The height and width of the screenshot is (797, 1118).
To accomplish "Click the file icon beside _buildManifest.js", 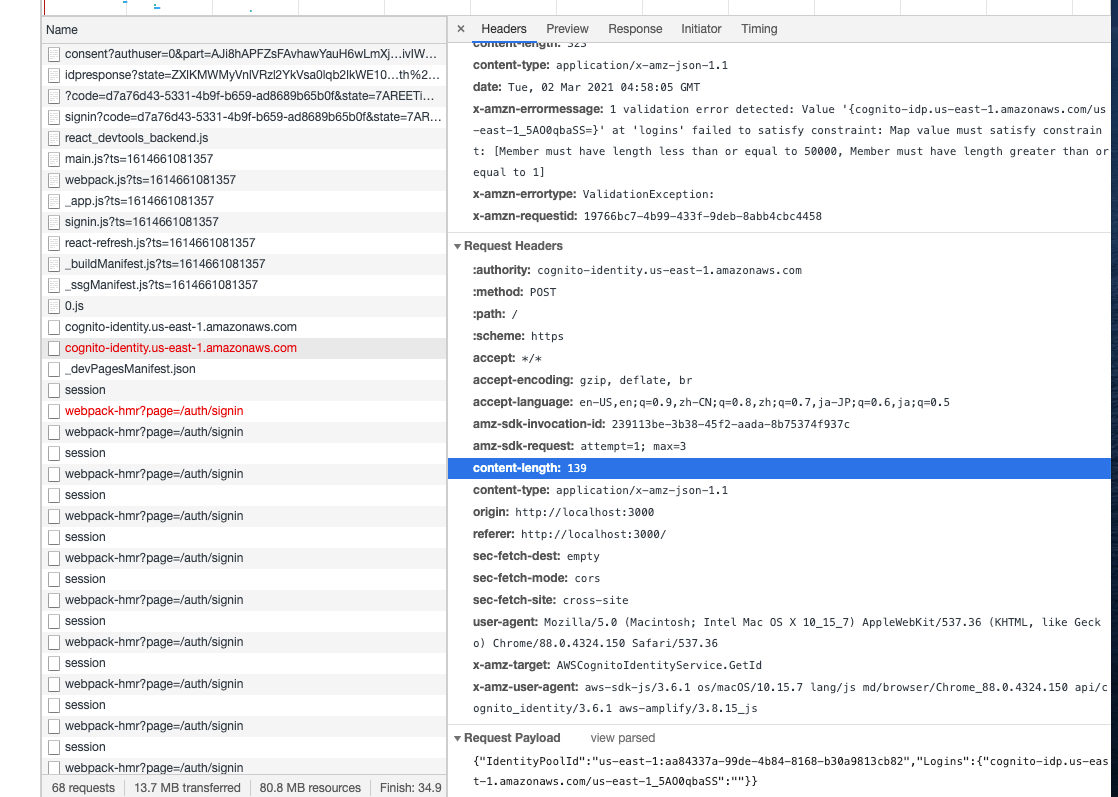I will [x=52, y=263].
